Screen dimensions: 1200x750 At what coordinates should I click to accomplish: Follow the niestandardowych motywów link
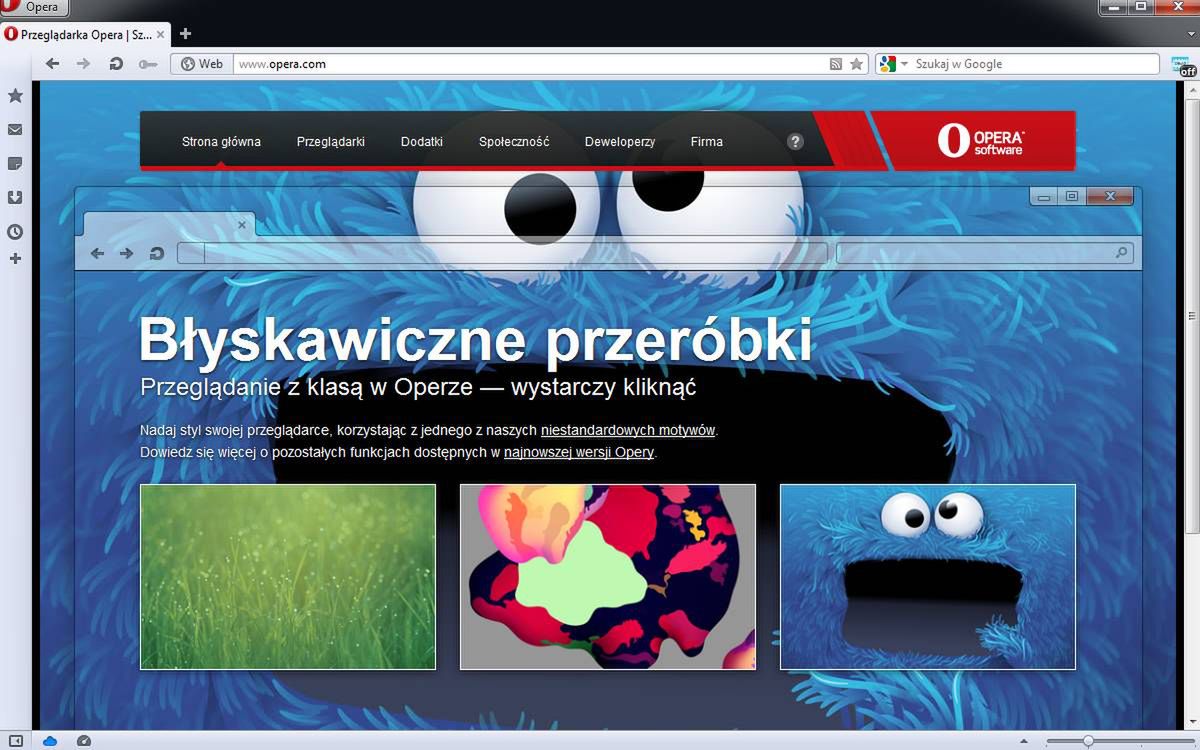(x=628, y=431)
